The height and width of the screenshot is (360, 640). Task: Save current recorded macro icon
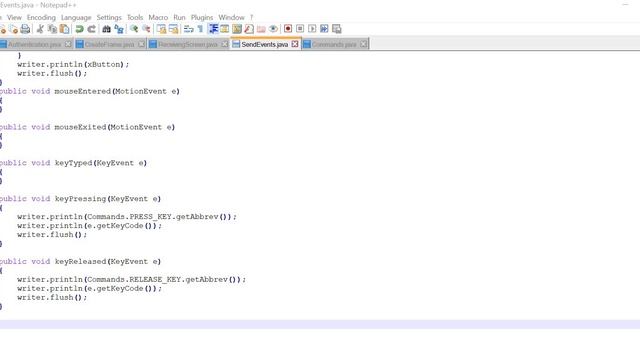337,29
